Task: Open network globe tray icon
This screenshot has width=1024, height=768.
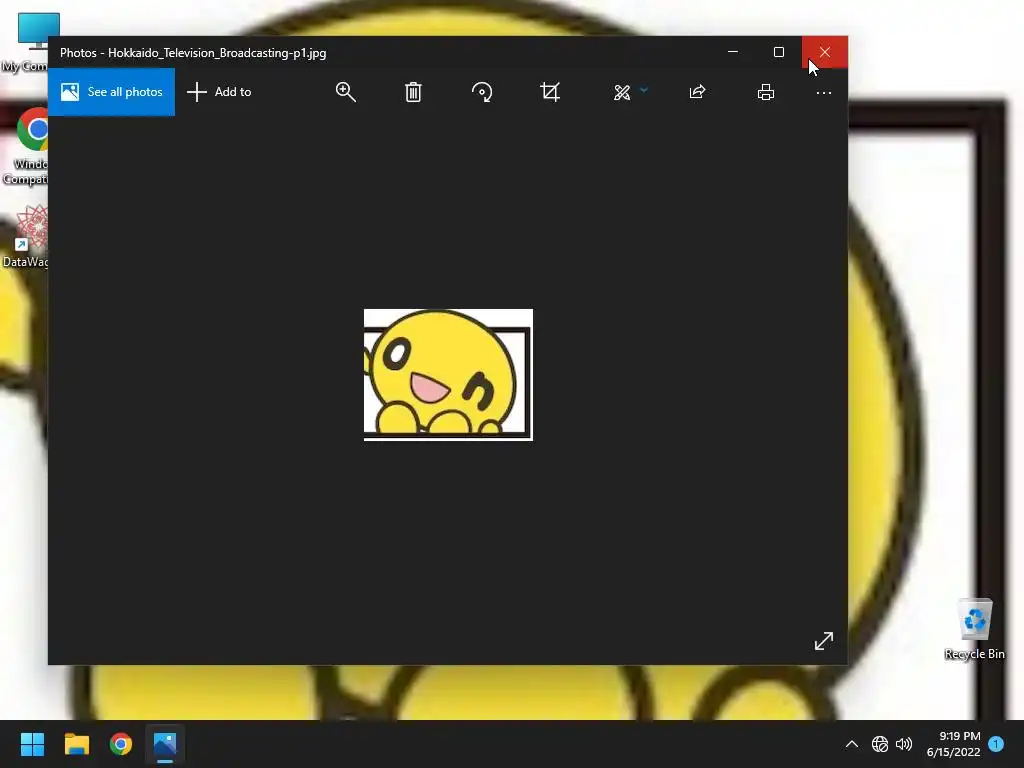Action: [880, 744]
